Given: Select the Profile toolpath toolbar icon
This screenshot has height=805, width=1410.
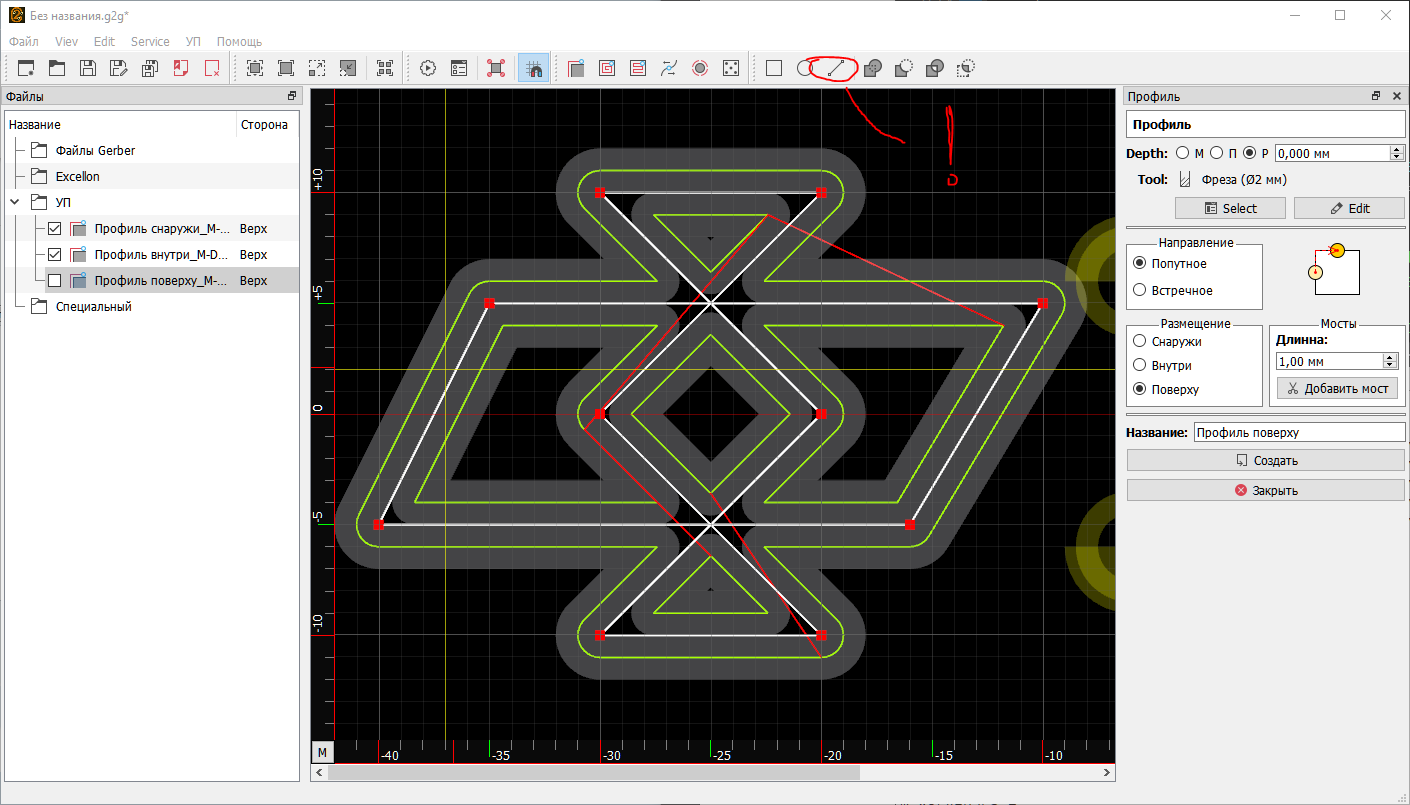Looking at the screenshot, I should click(576, 68).
